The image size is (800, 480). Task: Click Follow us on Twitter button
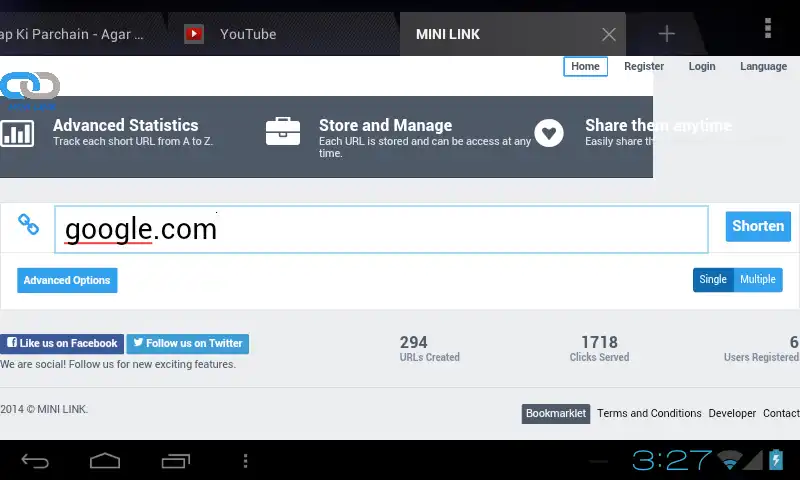coord(188,343)
